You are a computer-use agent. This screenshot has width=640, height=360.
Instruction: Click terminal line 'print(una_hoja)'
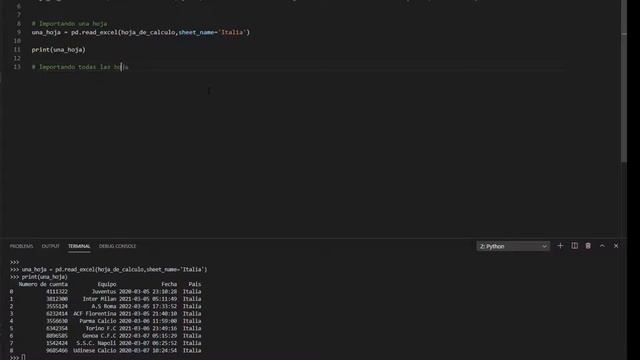pyautogui.click(x=44, y=277)
